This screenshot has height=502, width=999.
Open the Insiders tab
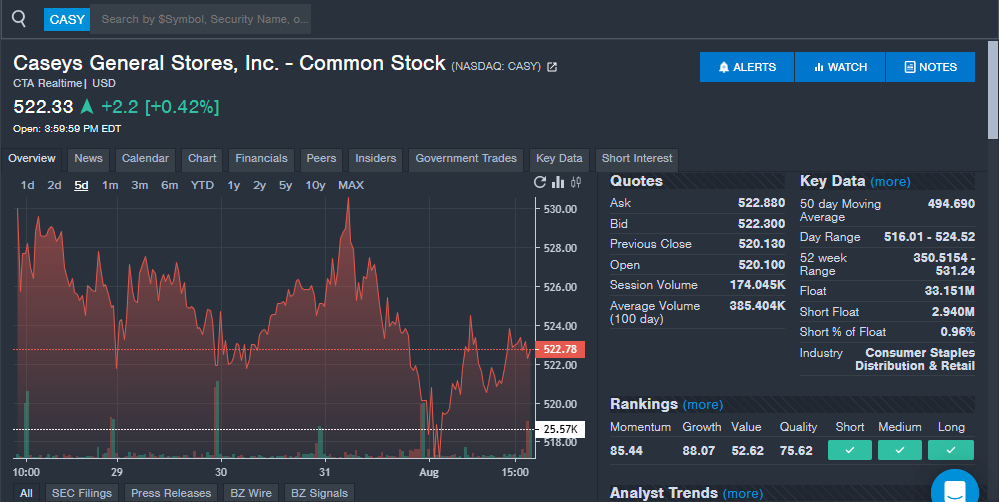(x=375, y=159)
